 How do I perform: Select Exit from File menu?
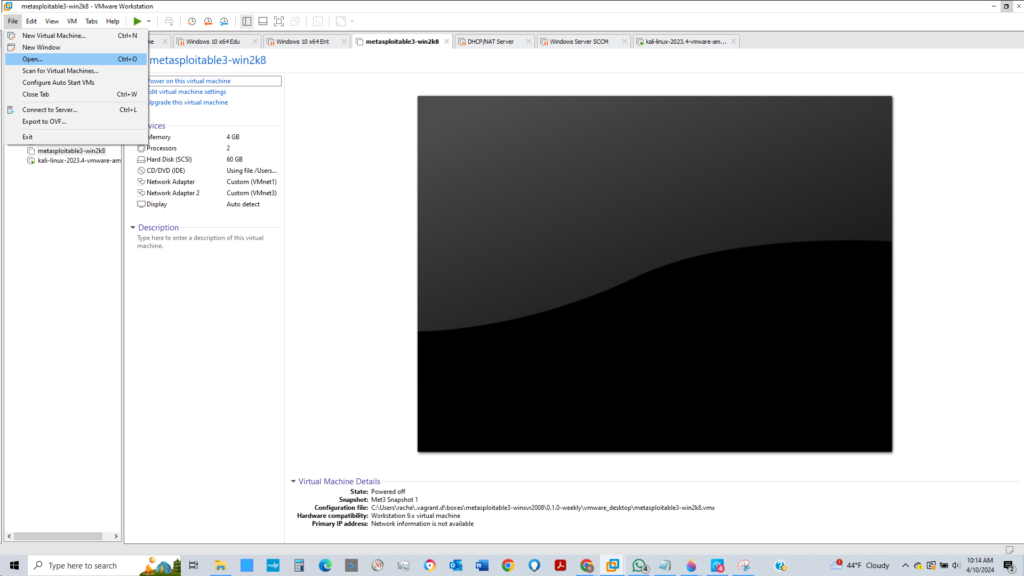(x=76, y=137)
